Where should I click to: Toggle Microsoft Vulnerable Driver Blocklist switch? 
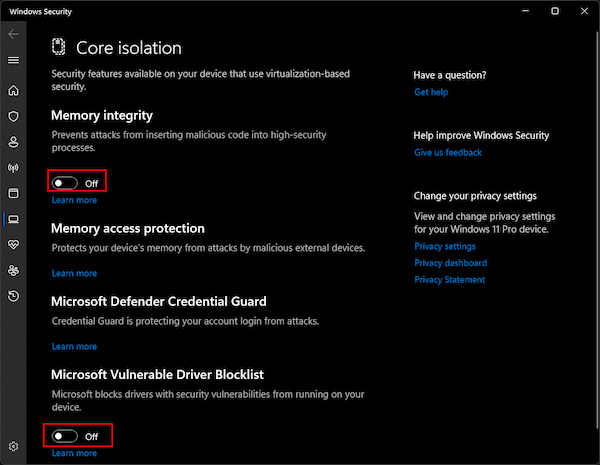[x=65, y=436]
